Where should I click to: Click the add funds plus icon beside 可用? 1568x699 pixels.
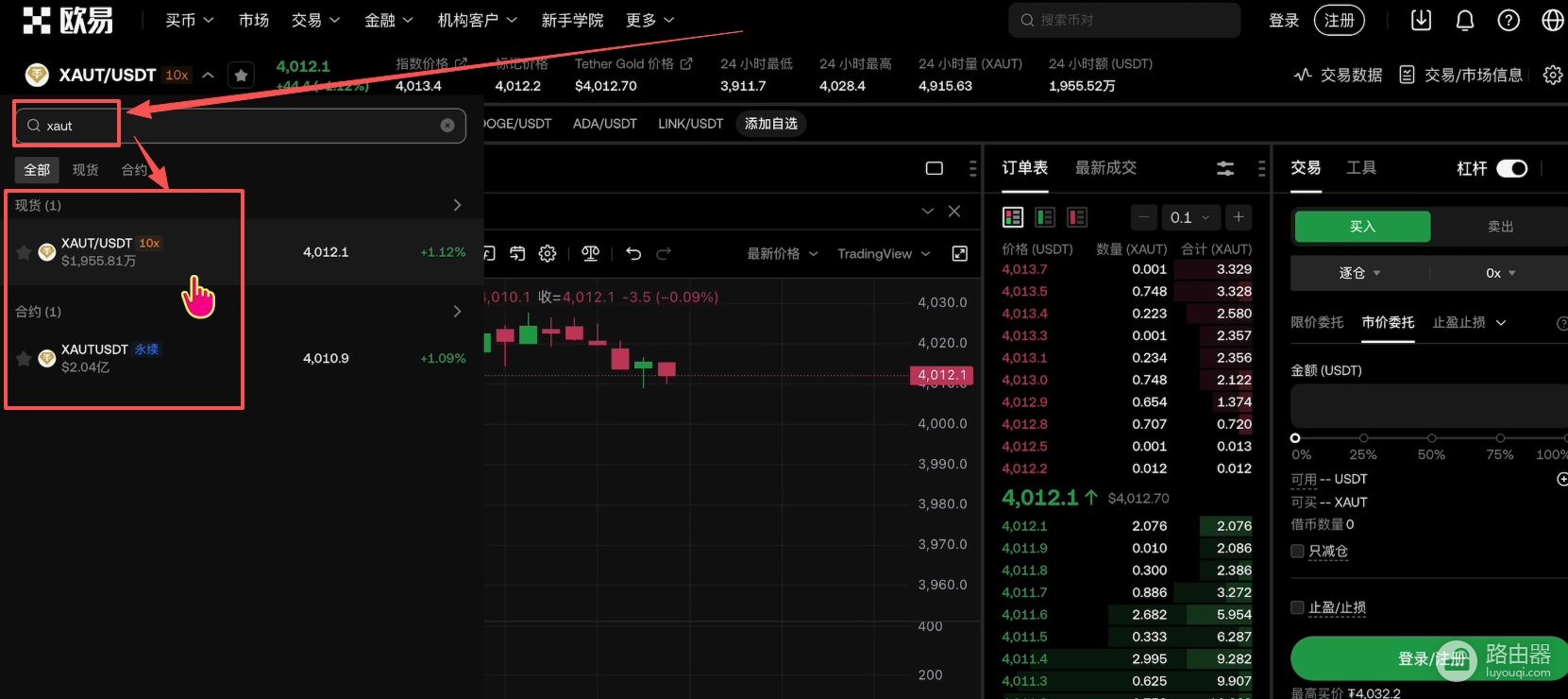click(x=1562, y=479)
